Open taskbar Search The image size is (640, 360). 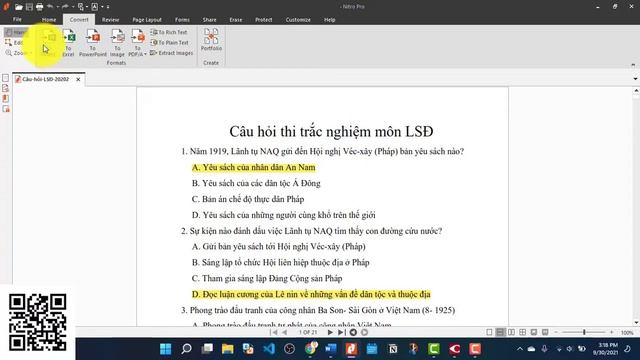point(186,349)
